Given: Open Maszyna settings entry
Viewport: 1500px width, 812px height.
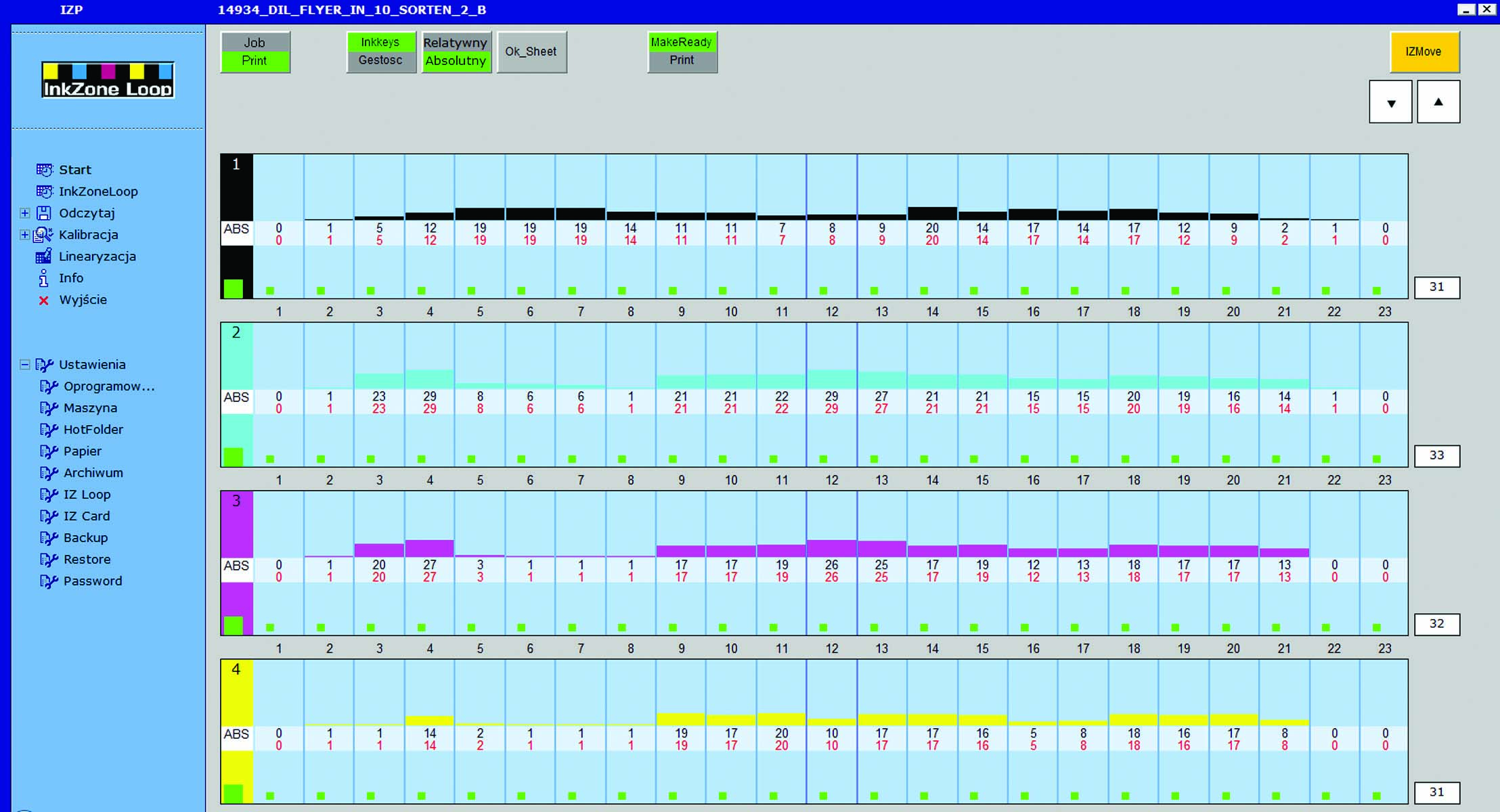Looking at the screenshot, I should click(89, 408).
